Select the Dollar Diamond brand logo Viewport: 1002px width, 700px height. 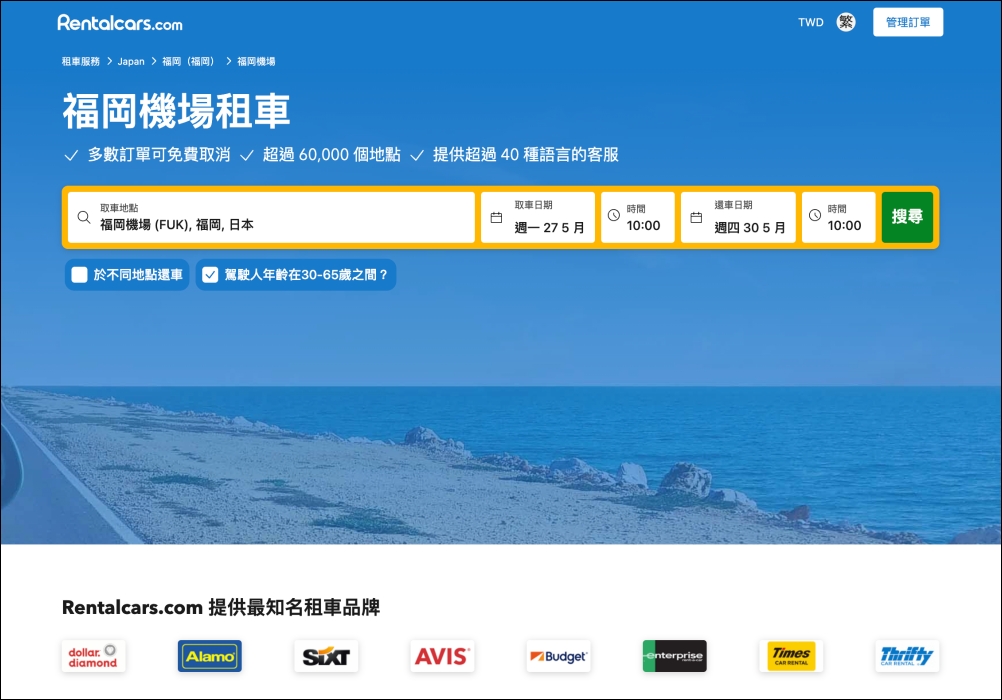(x=93, y=657)
